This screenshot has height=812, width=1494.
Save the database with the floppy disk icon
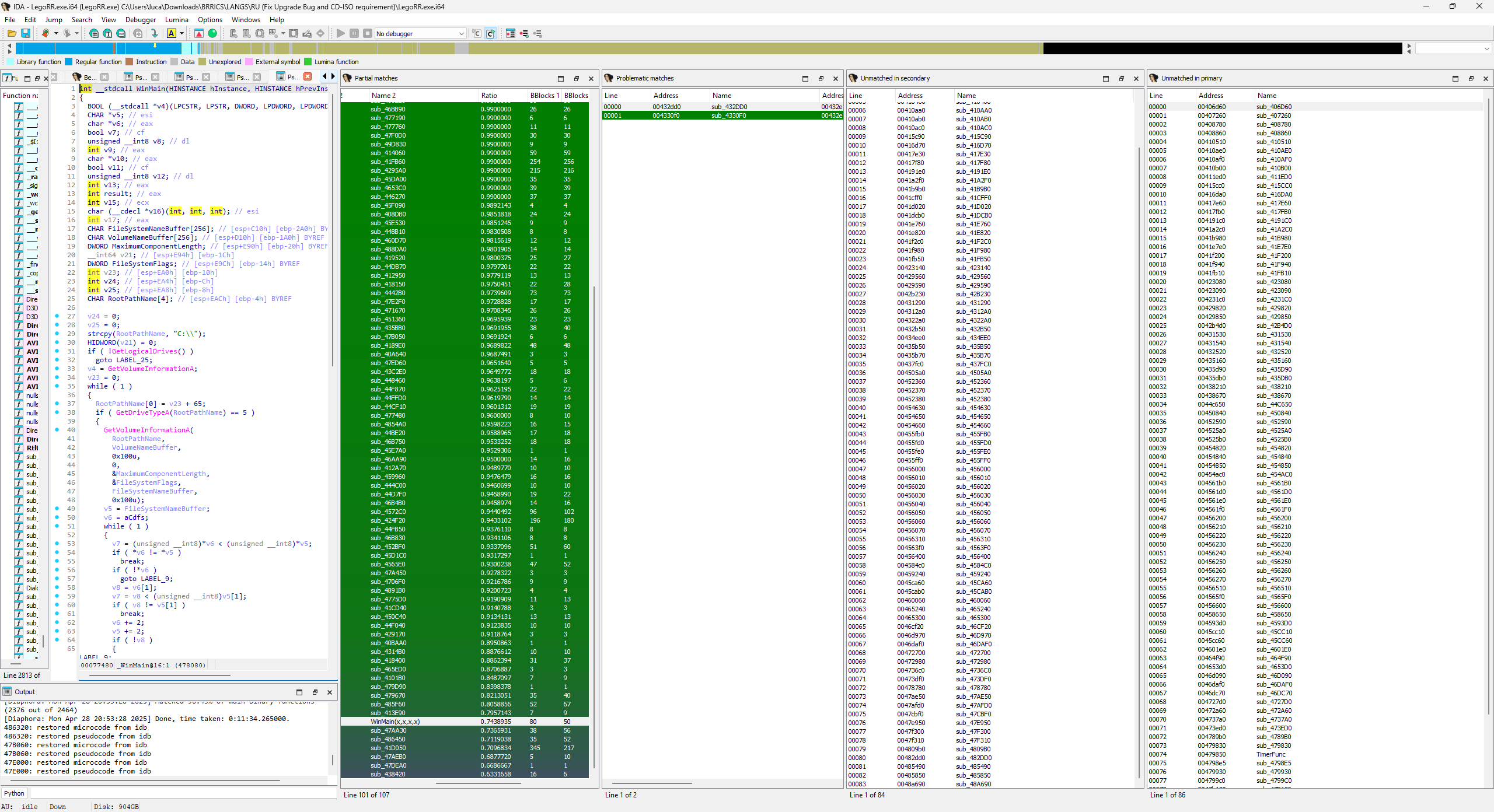point(26,34)
